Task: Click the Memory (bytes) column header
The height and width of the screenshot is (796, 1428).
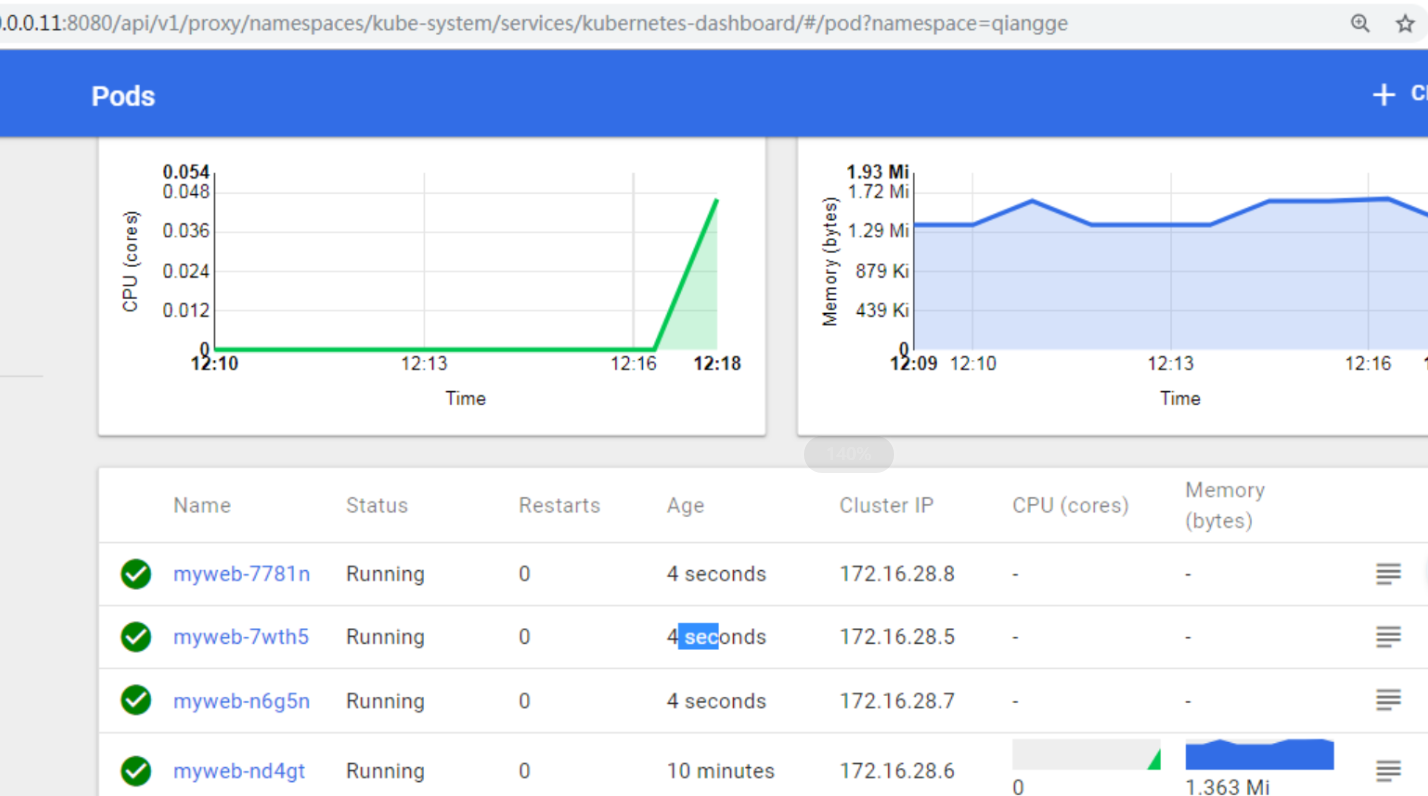Action: click(x=1225, y=505)
